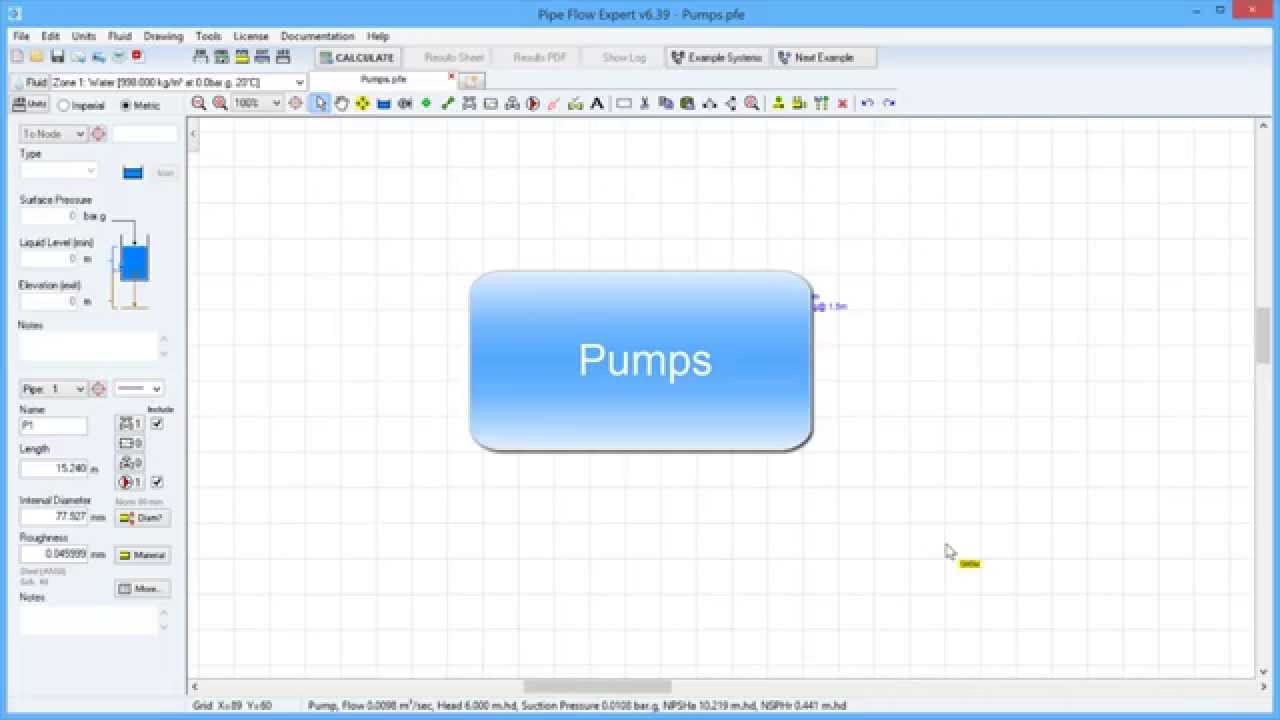The width and height of the screenshot is (1280, 720).
Task: Click the Example Systems button
Action: [x=718, y=57]
